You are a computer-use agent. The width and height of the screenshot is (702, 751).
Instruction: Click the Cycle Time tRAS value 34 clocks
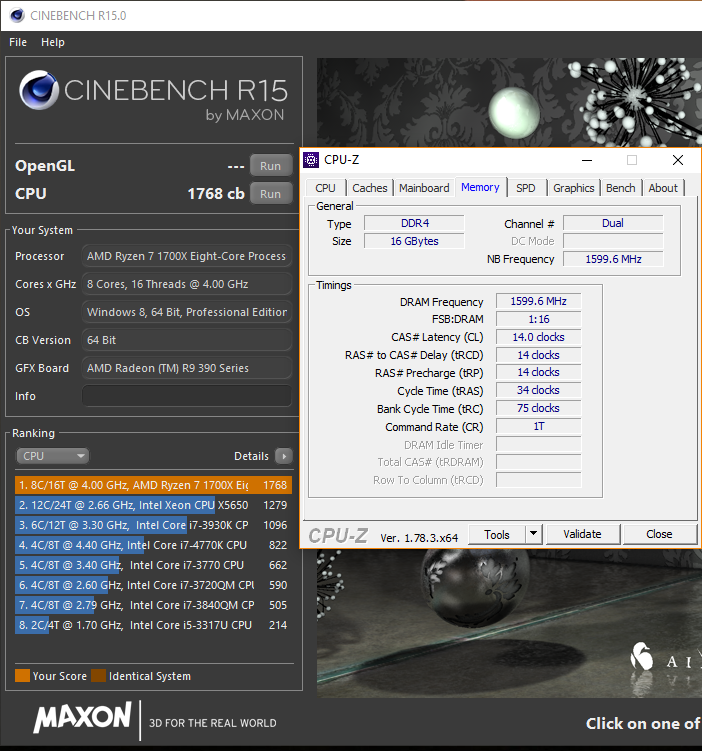point(539,390)
